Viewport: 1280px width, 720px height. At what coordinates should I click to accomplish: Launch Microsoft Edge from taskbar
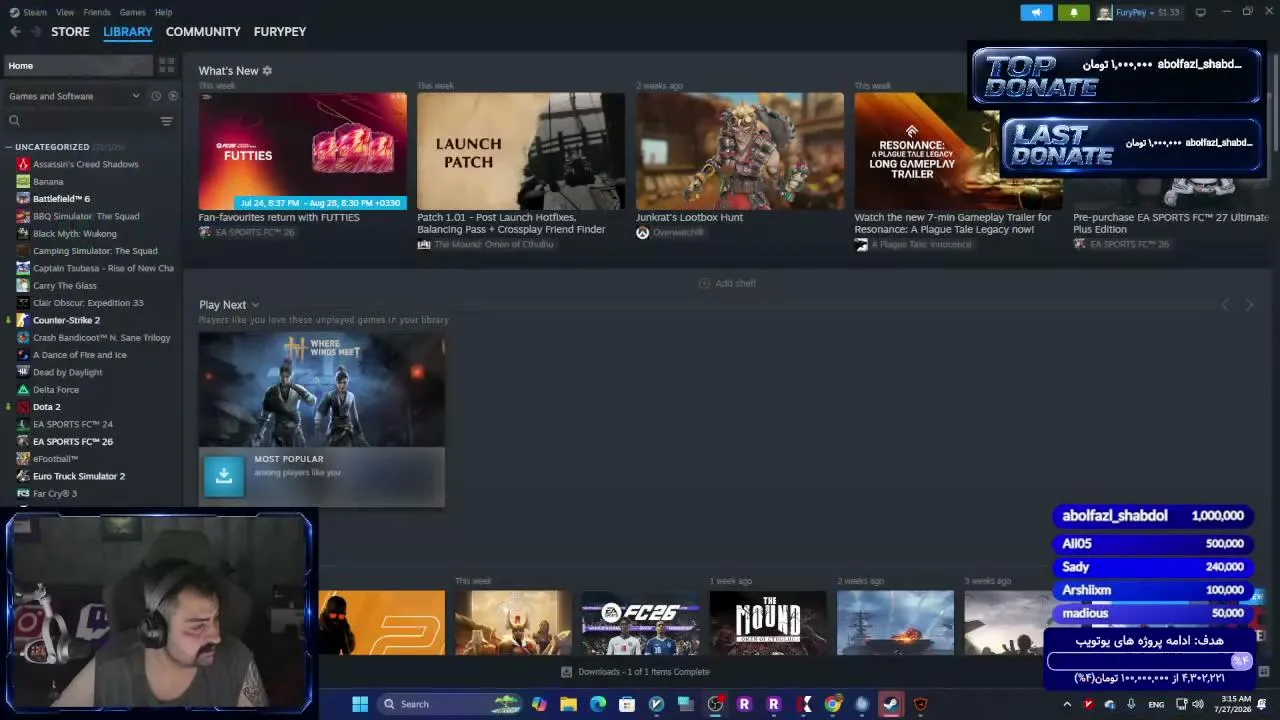[x=598, y=704]
